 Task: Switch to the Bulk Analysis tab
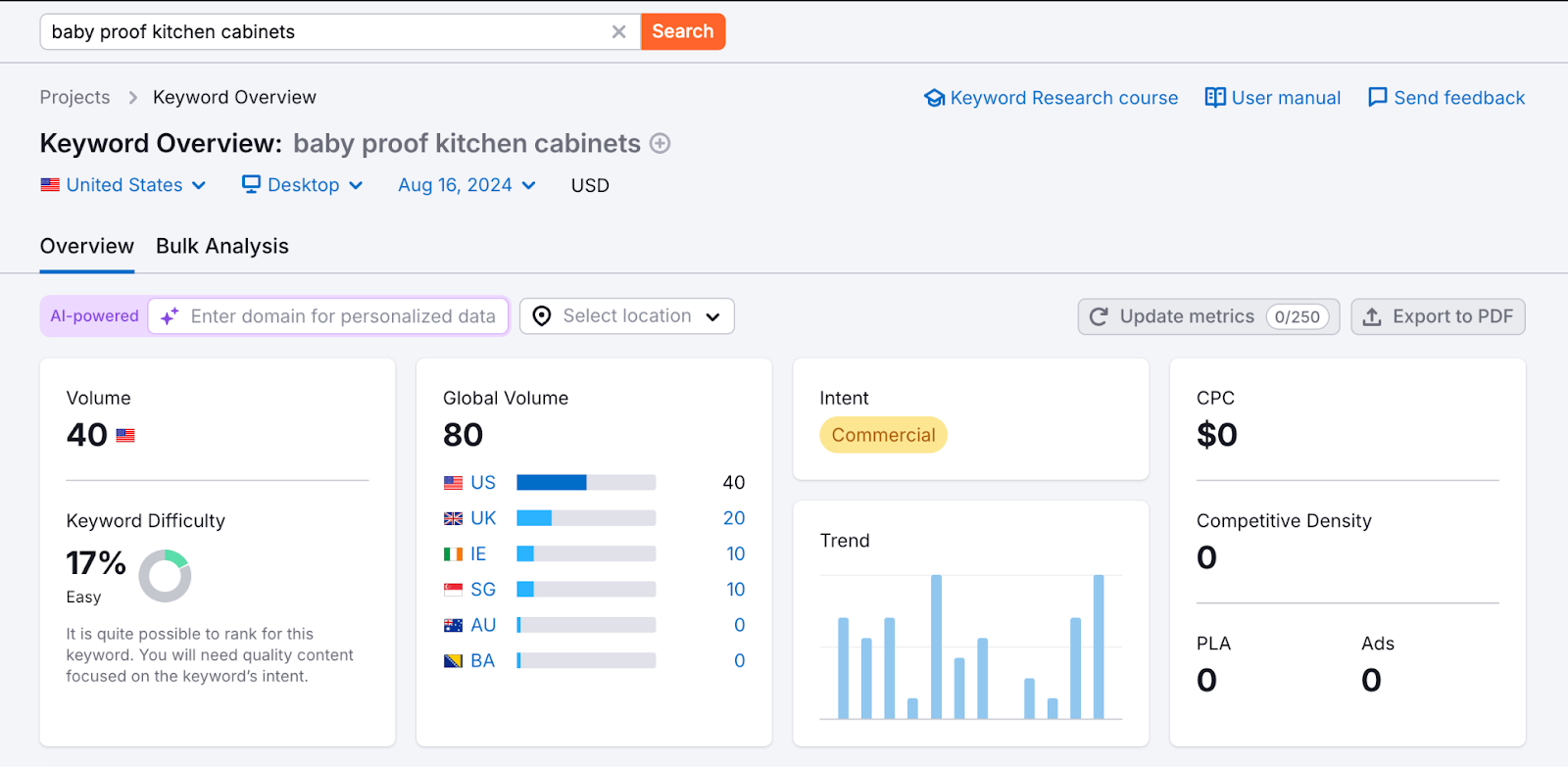pos(221,246)
